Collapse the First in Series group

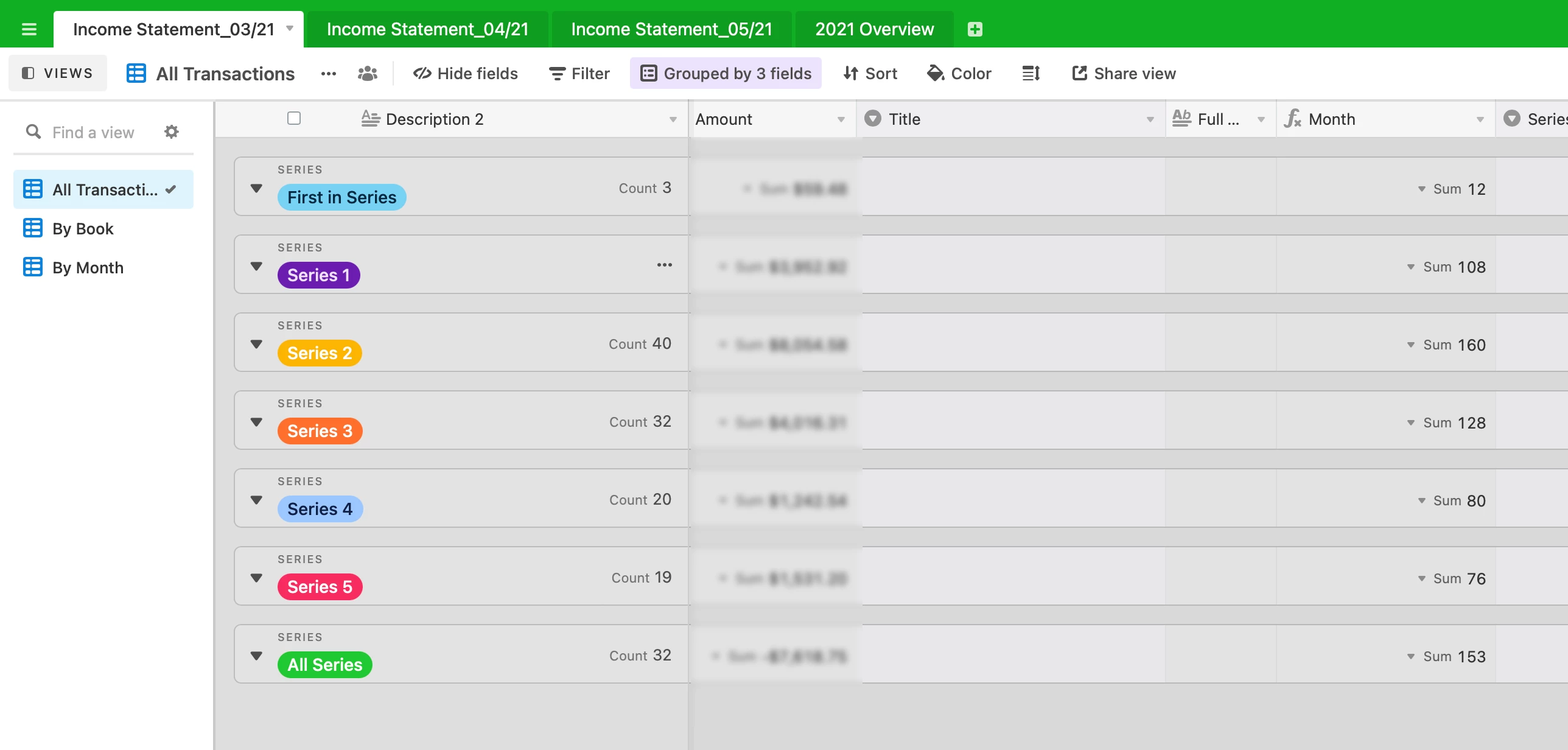(256, 188)
